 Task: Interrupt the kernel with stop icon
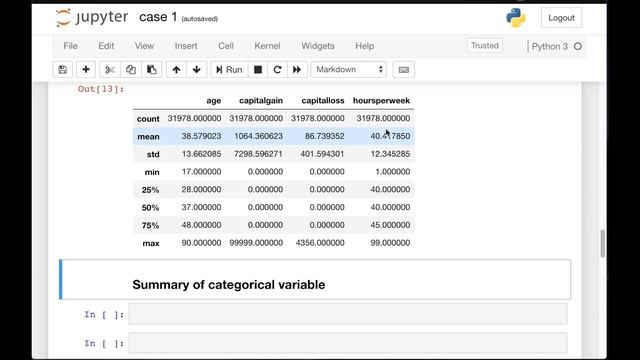tap(258, 70)
